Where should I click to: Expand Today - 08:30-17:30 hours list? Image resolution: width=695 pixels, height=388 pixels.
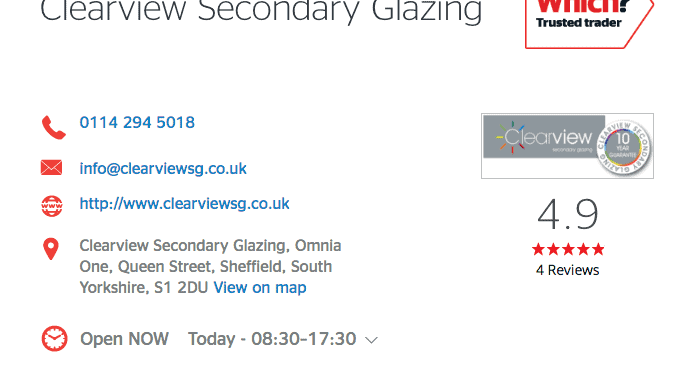coord(272,339)
